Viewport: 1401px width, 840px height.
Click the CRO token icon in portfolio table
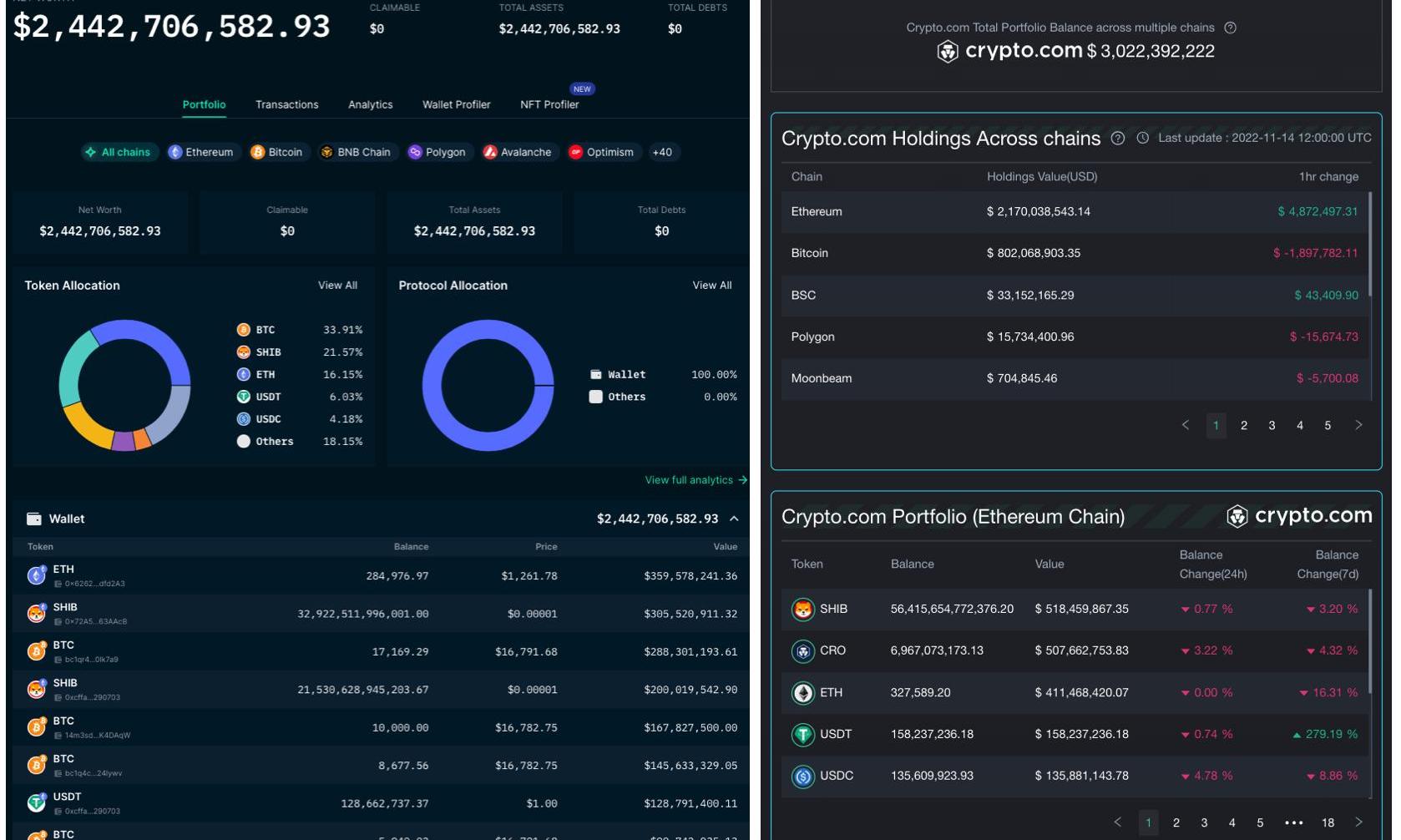tap(802, 651)
